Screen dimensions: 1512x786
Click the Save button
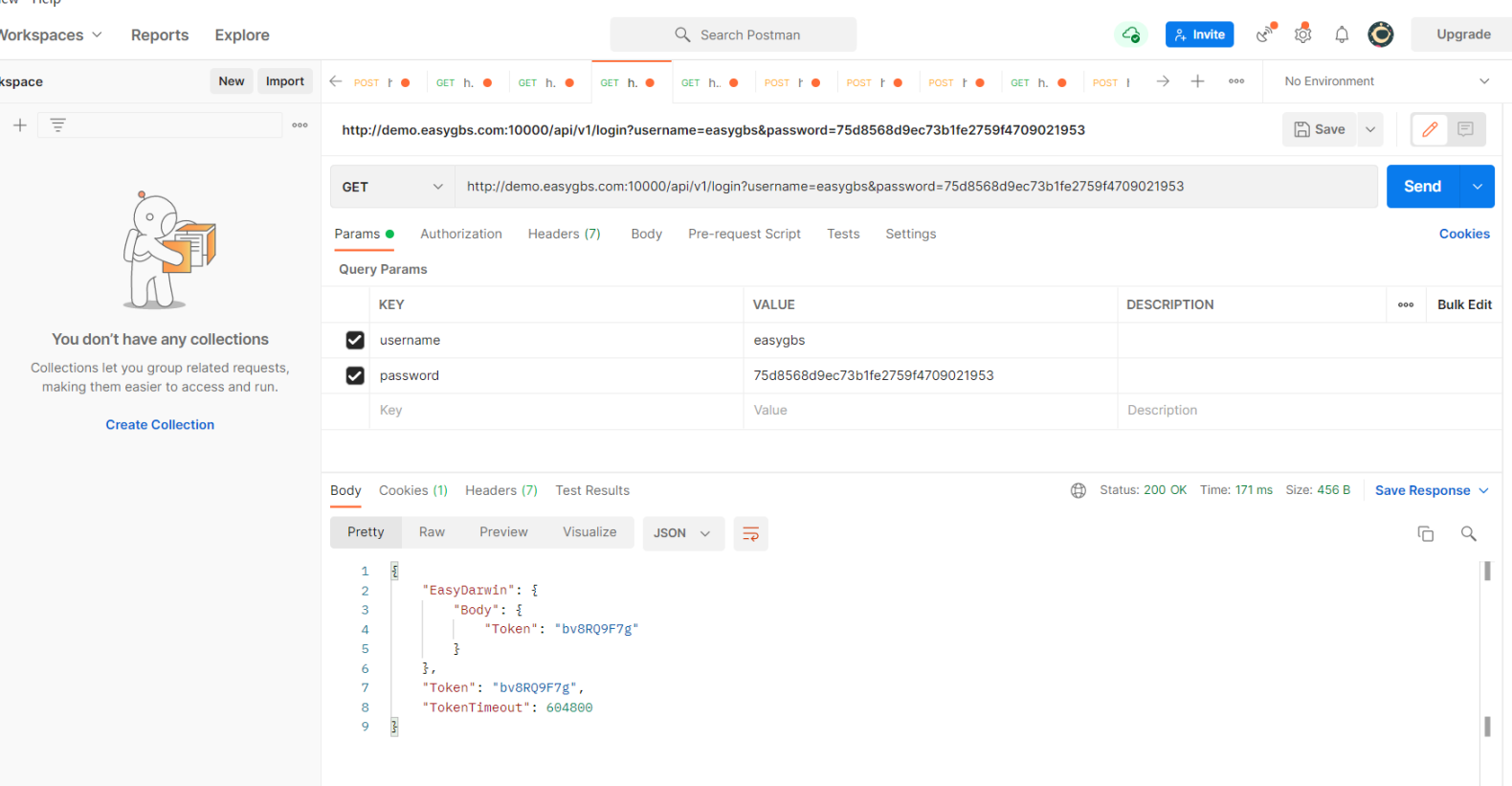(1321, 129)
